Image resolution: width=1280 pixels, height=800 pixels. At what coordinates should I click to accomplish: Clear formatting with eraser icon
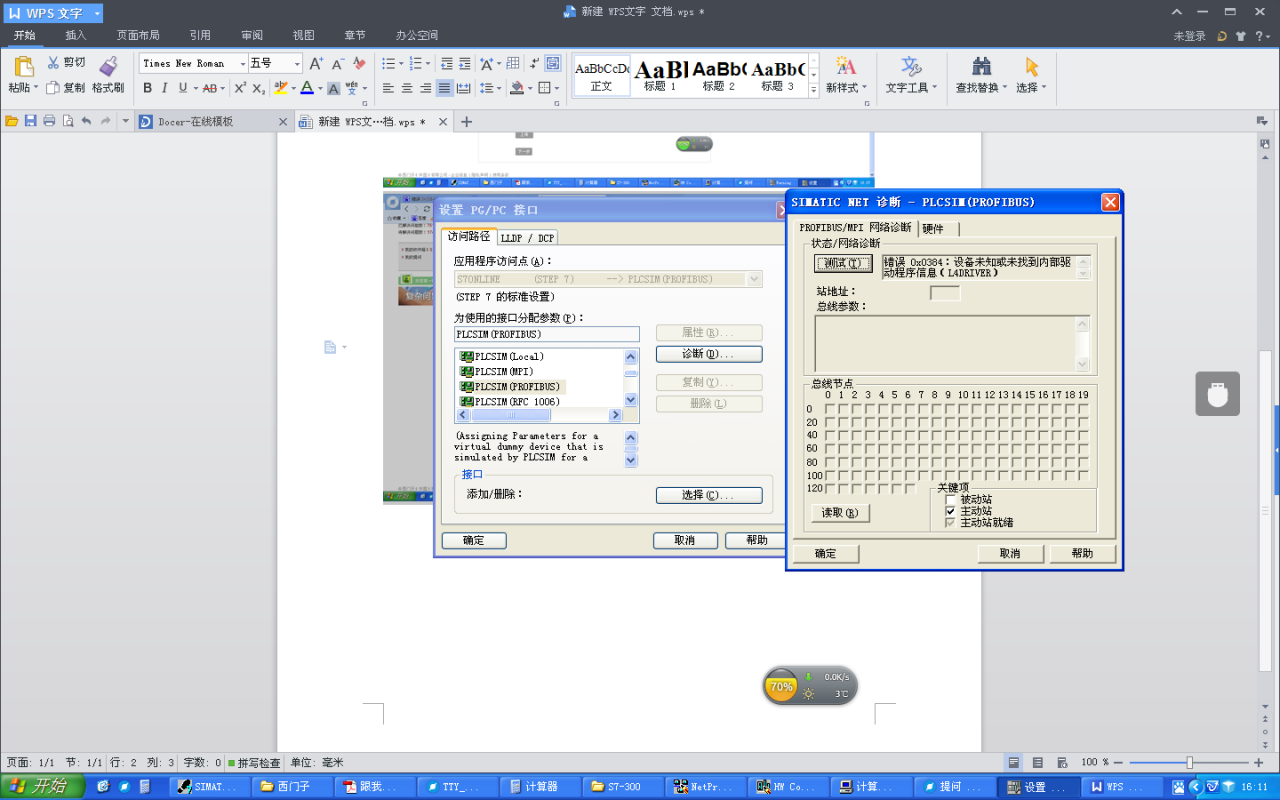(359, 63)
